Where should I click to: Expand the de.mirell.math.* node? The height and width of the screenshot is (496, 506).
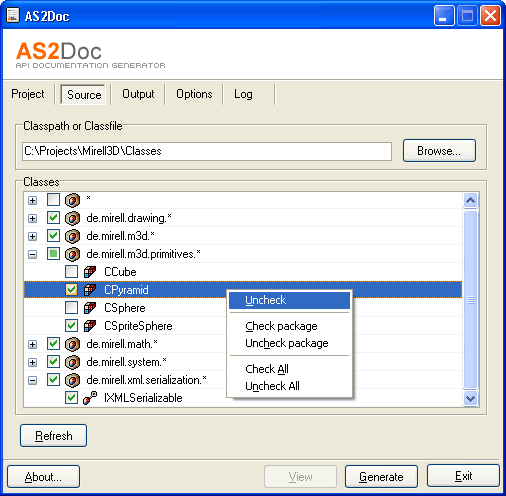[32, 345]
